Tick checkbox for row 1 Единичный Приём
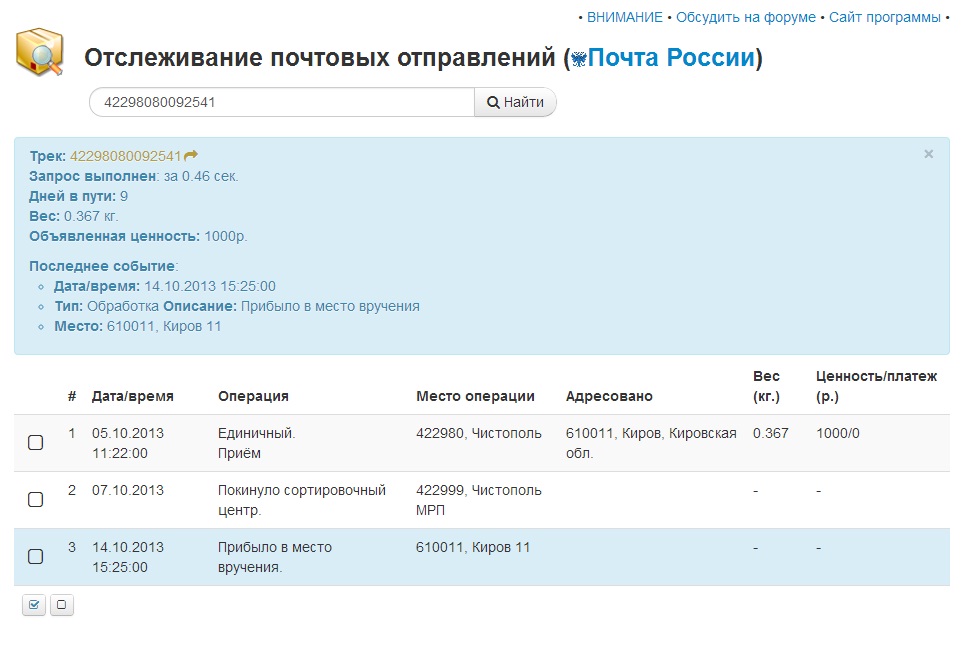 click(x=35, y=442)
